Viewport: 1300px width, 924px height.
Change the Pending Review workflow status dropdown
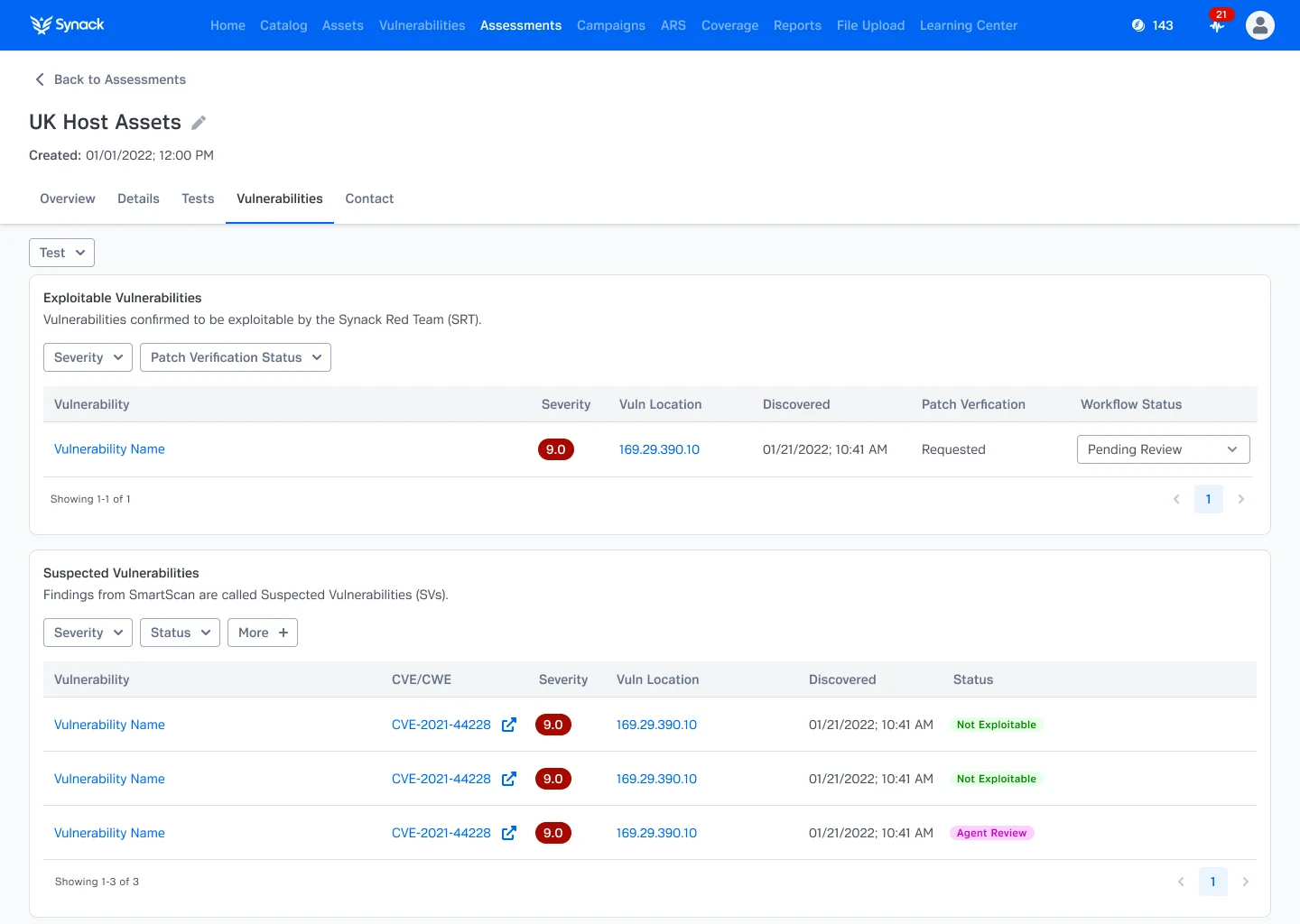1163,449
